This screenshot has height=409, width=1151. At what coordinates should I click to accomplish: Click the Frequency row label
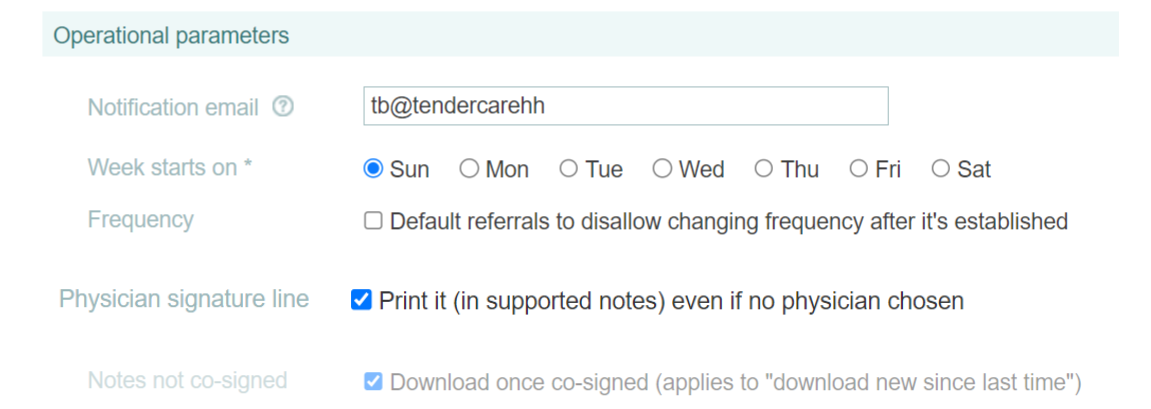141,220
